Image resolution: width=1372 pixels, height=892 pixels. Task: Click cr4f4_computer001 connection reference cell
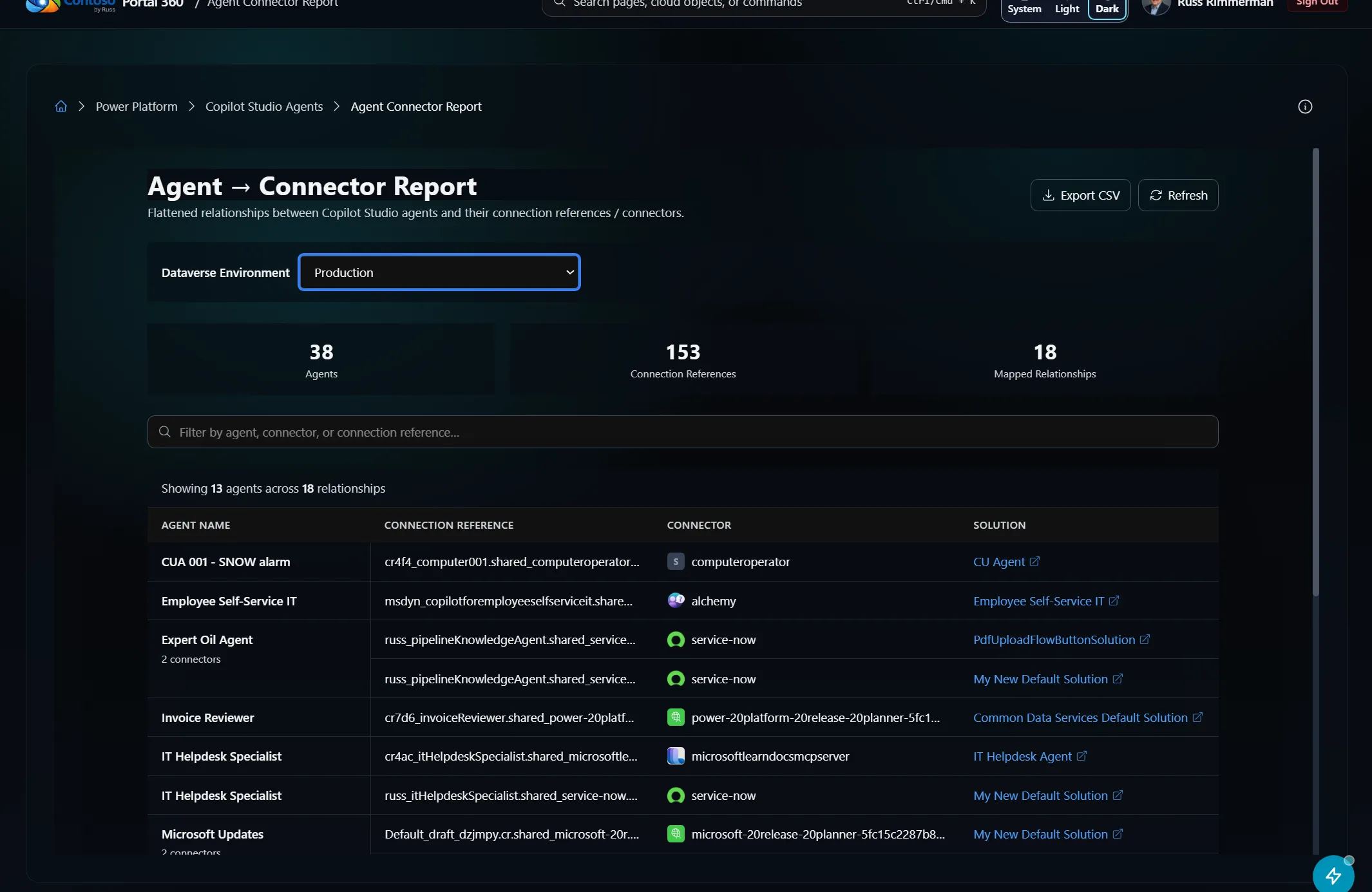tap(512, 562)
